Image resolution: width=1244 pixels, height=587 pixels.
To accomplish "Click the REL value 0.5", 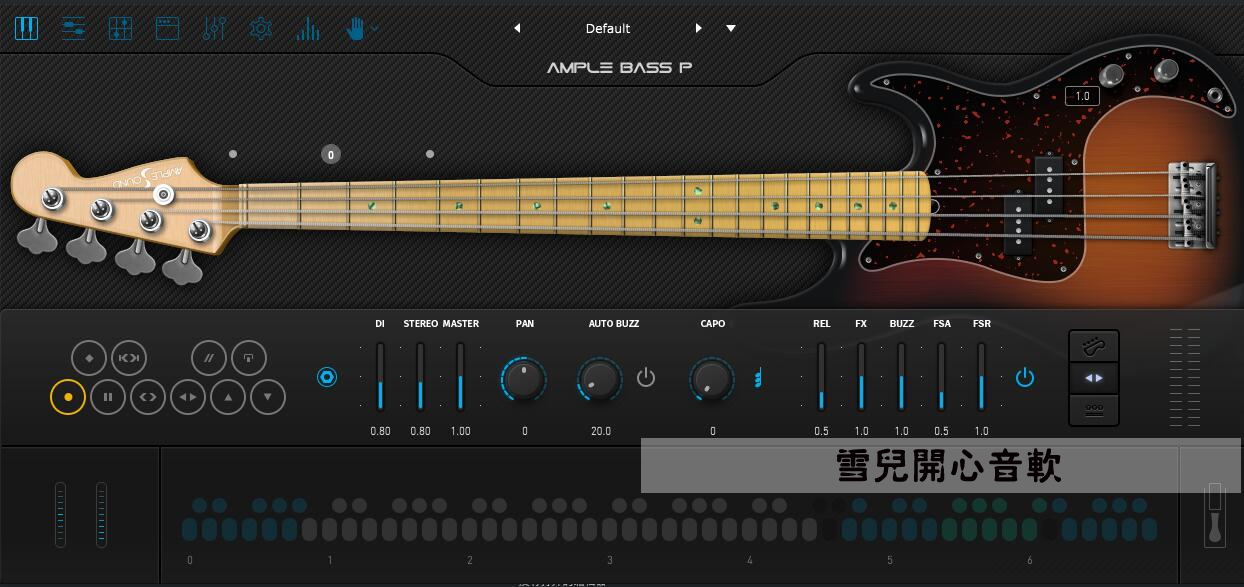I will (821, 431).
